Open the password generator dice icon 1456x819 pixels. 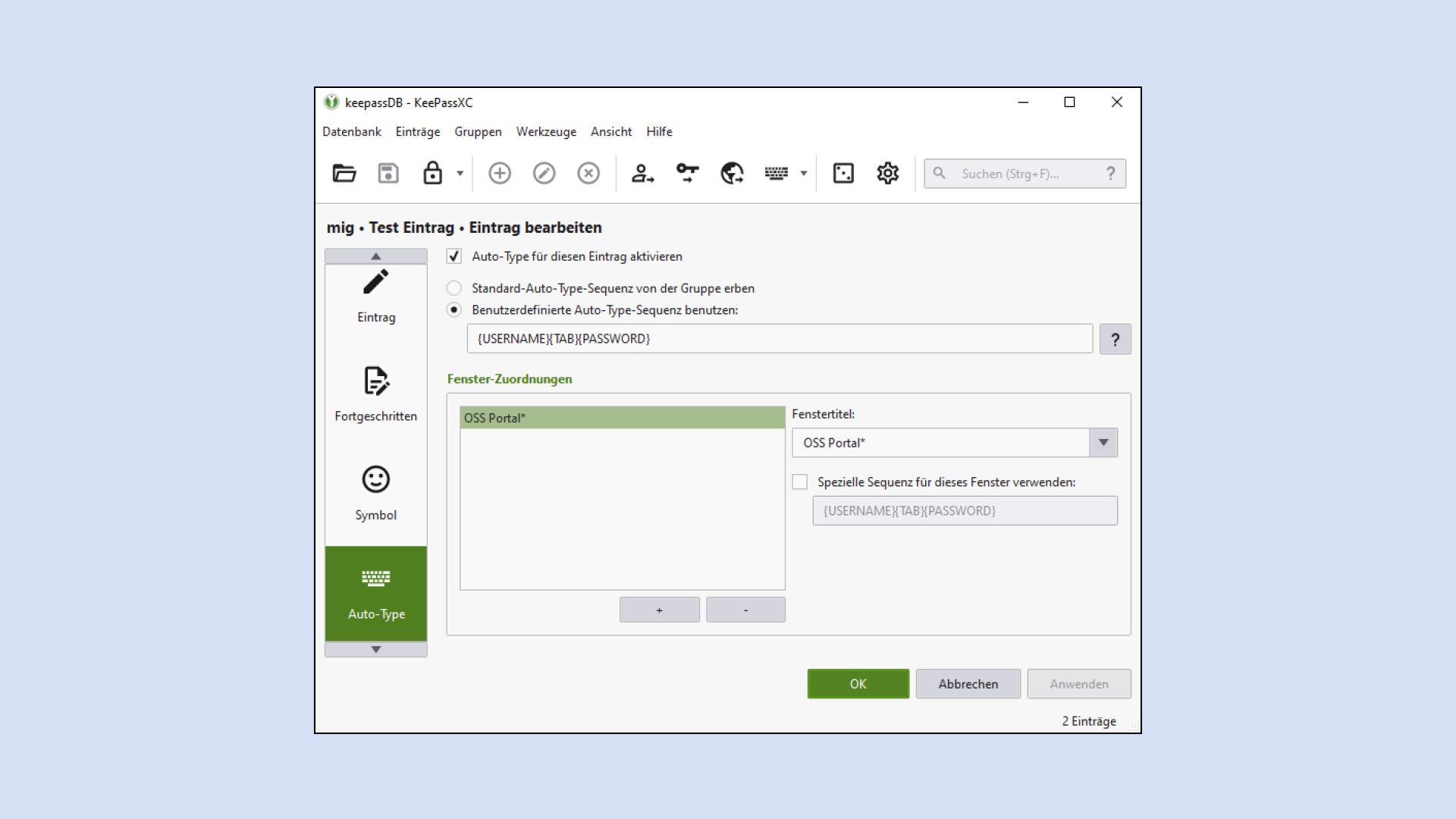[x=842, y=173]
